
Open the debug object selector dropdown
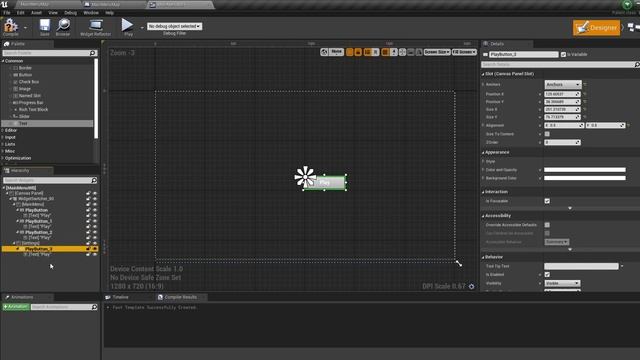point(174,26)
